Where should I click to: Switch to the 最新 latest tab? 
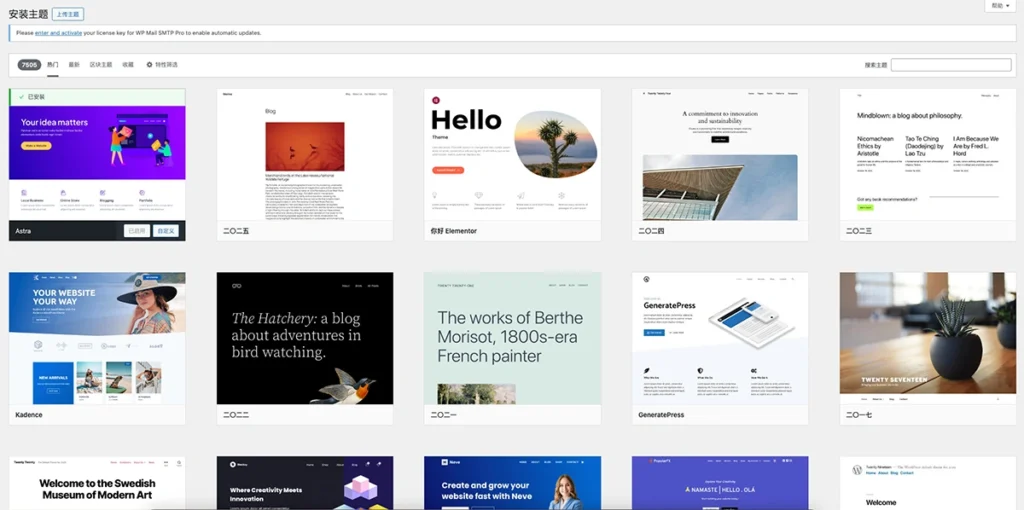coord(74,65)
